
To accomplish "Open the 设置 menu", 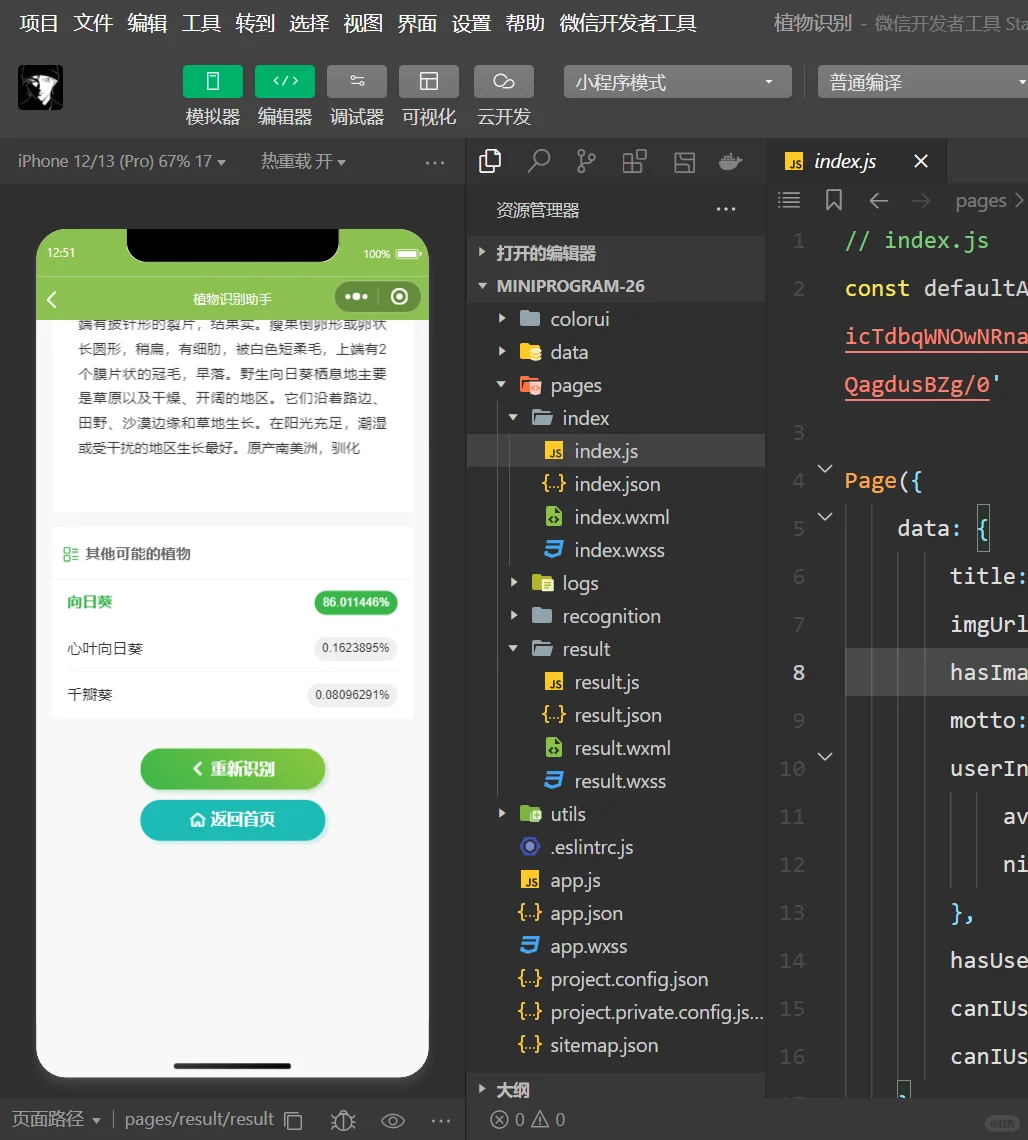I will click(x=471, y=23).
